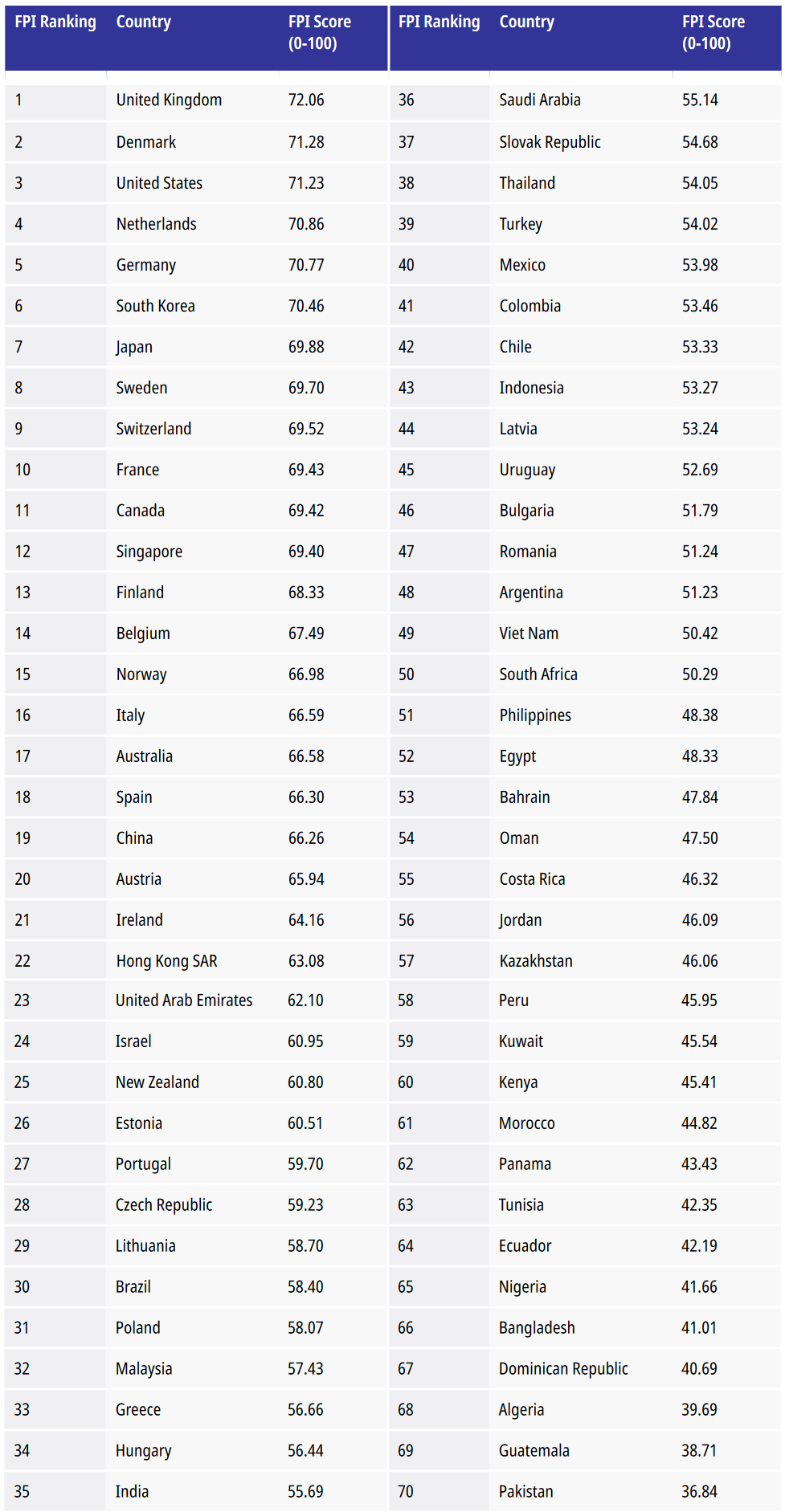Select the 36.84 score cell
Screen dimensions: 785x1512
pyautogui.click(x=699, y=1492)
